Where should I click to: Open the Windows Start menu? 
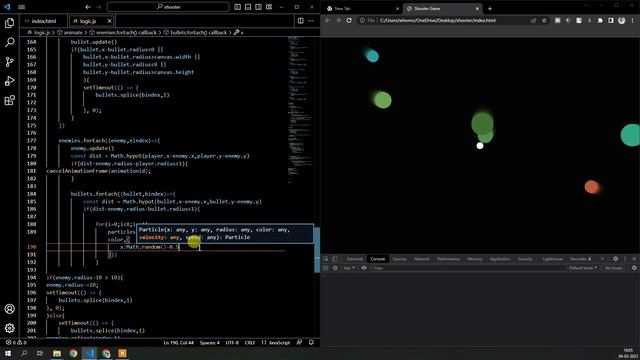tap(7, 353)
